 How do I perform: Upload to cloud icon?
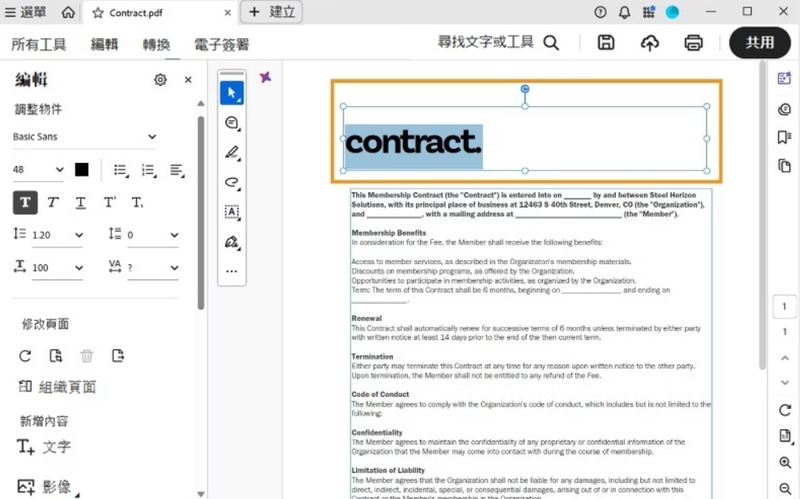pyautogui.click(x=649, y=42)
